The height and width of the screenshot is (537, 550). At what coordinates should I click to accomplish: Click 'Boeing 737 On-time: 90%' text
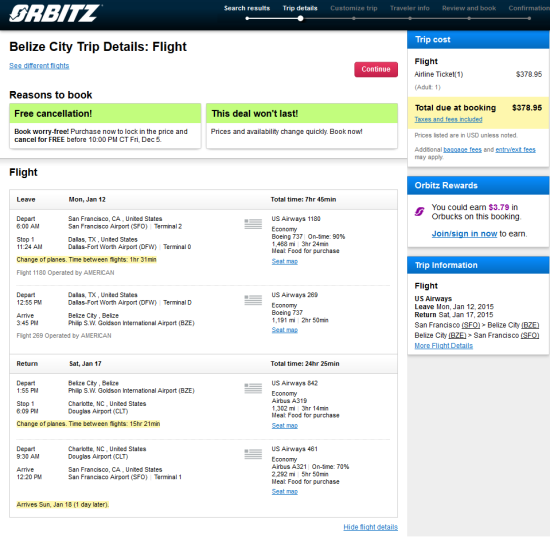tap(308, 236)
